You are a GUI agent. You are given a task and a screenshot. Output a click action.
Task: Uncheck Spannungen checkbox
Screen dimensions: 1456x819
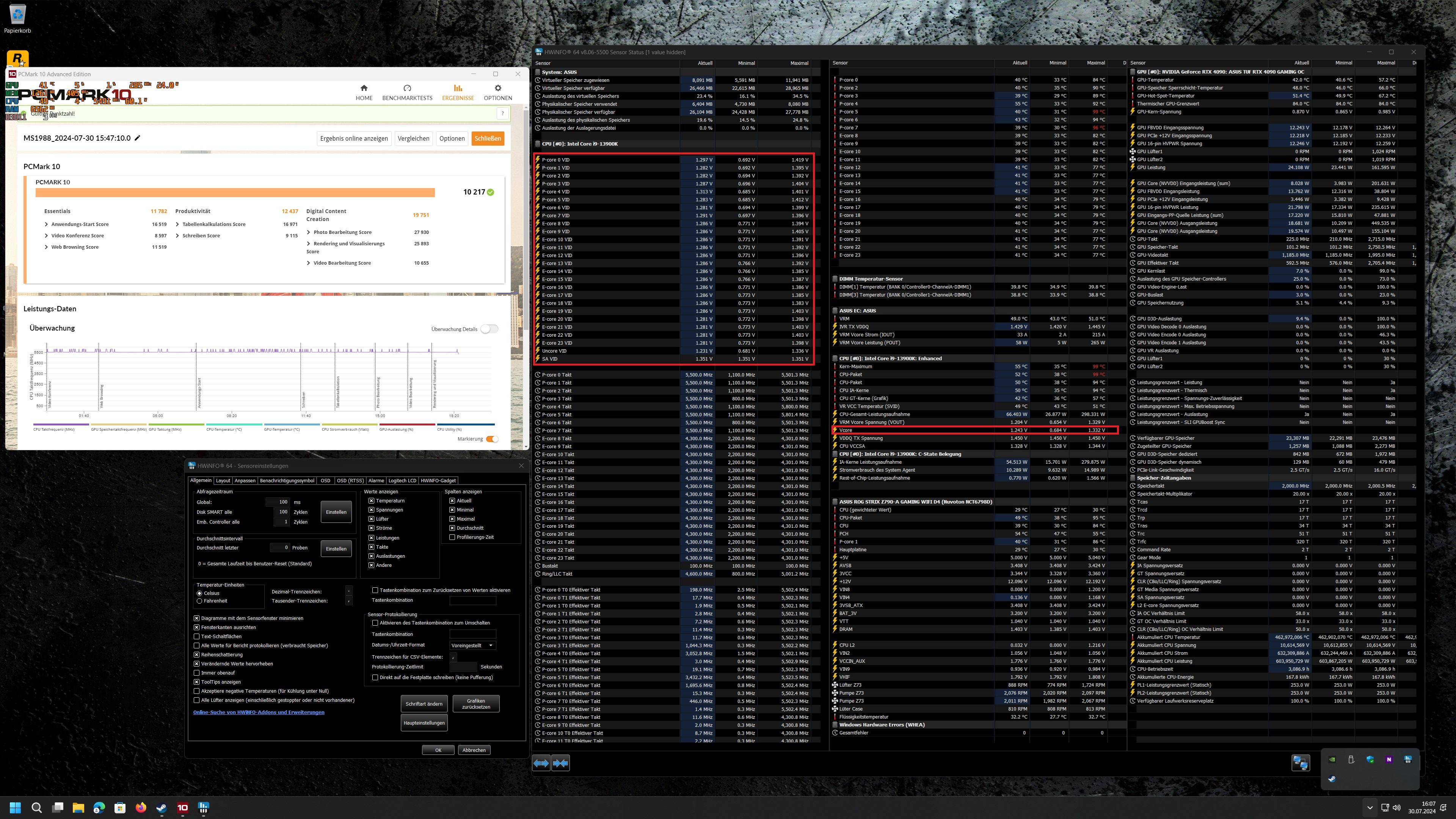click(371, 510)
